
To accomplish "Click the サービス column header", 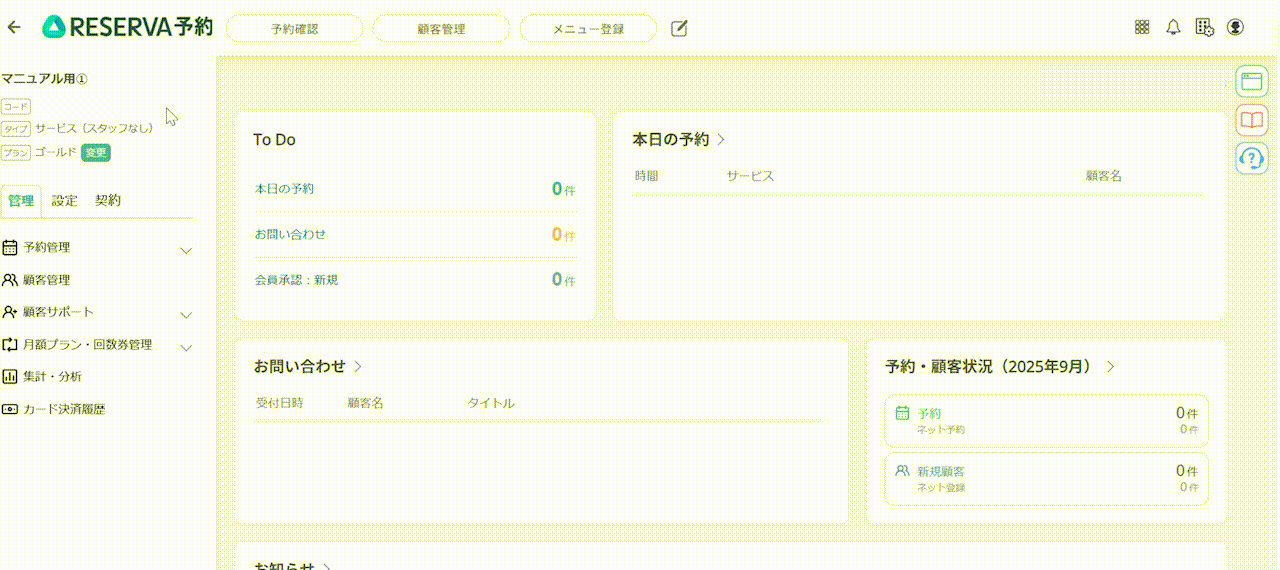I will [x=750, y=176].
